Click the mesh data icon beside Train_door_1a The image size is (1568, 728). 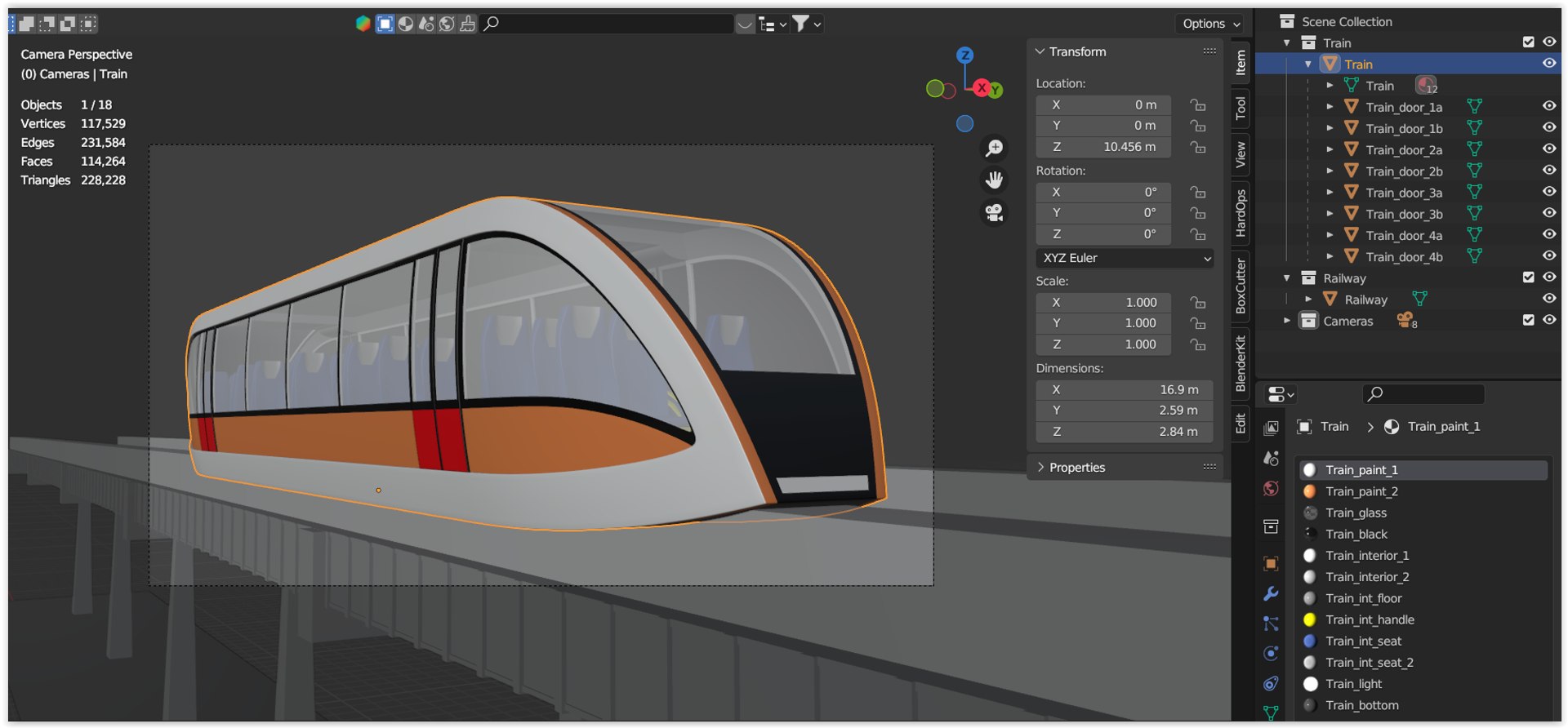1474,107
